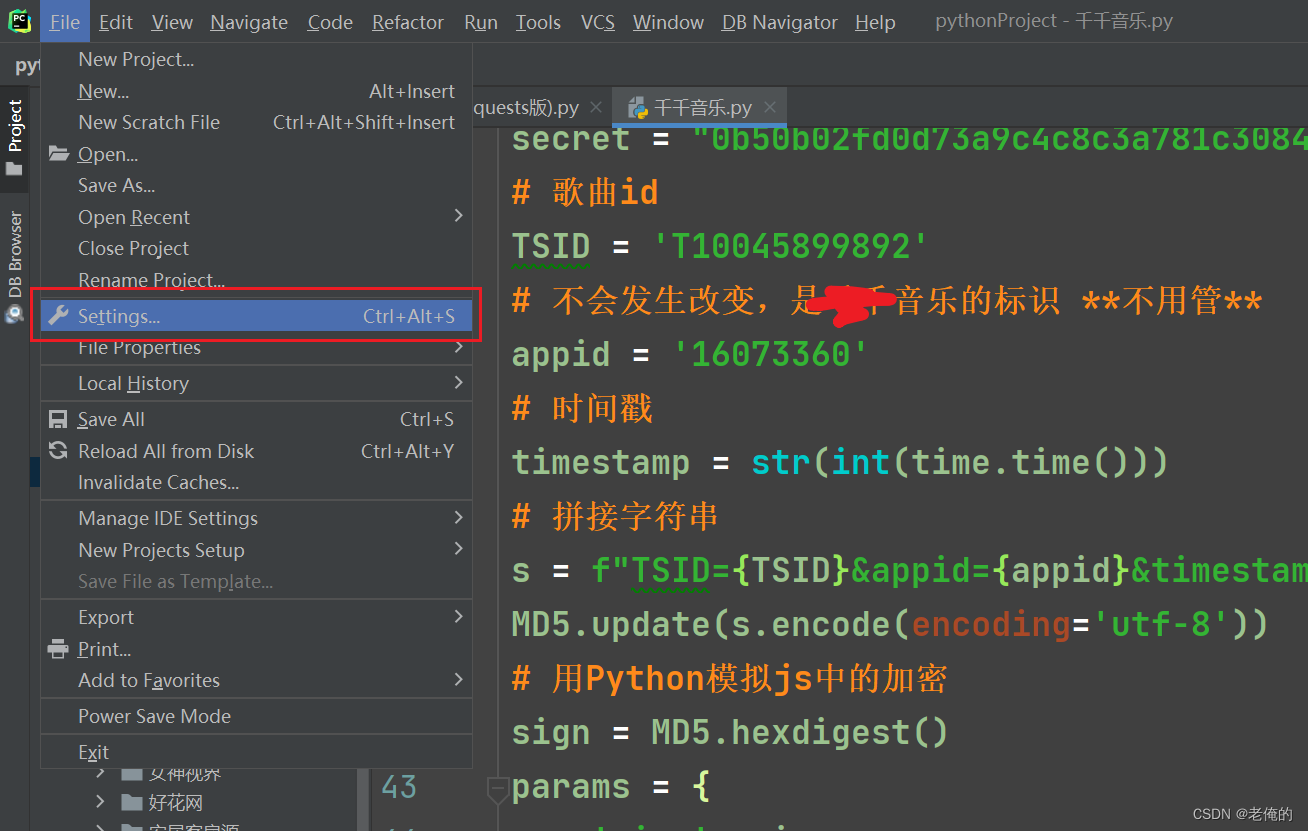Image resolution: width=1308 pixels, height=831 pixels.
Task: Select the 好花网 folder name in project tree
Action: [x=176, y=803]
